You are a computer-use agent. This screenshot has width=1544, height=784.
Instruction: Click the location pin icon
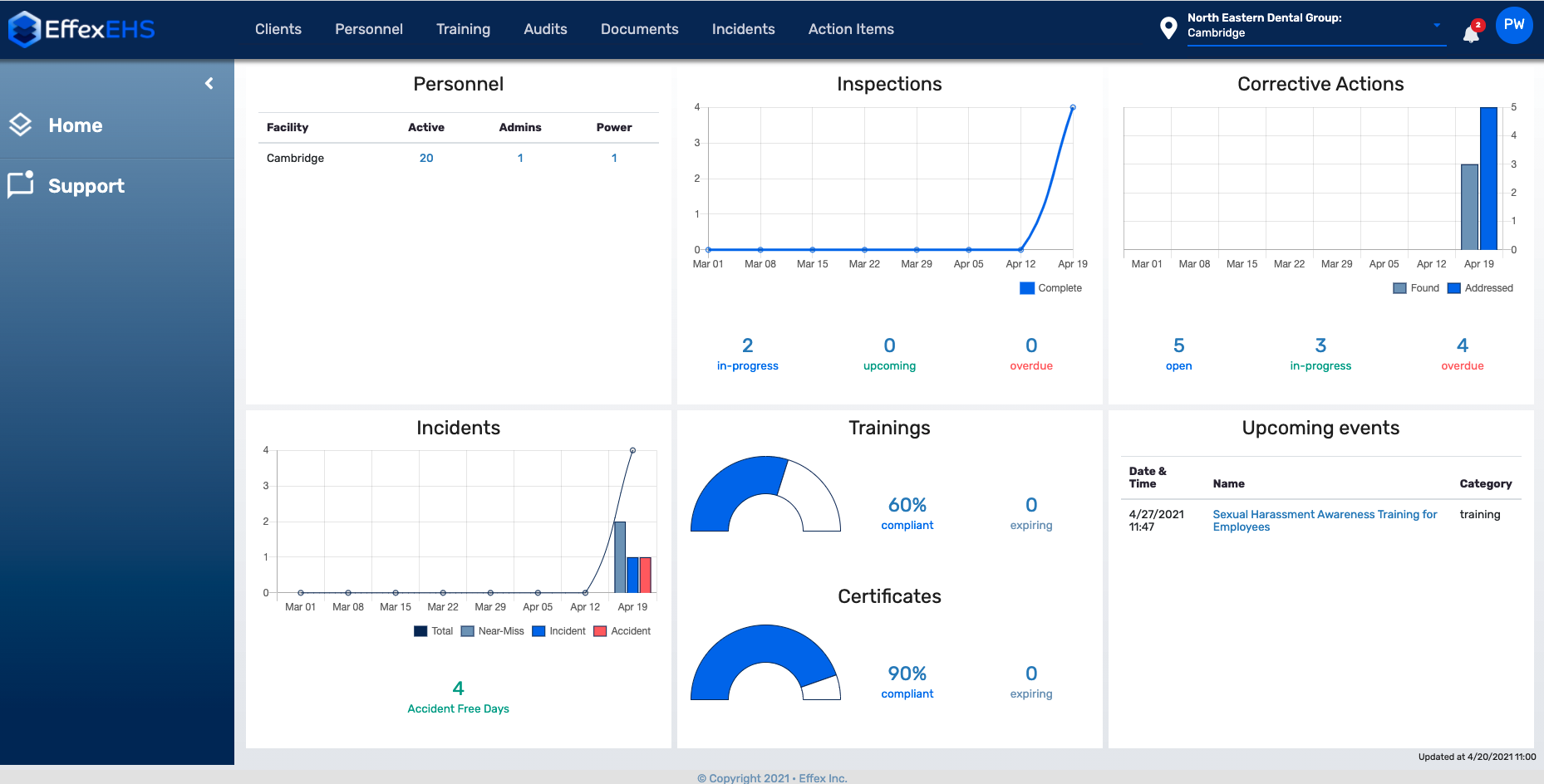pos(1170,27)
